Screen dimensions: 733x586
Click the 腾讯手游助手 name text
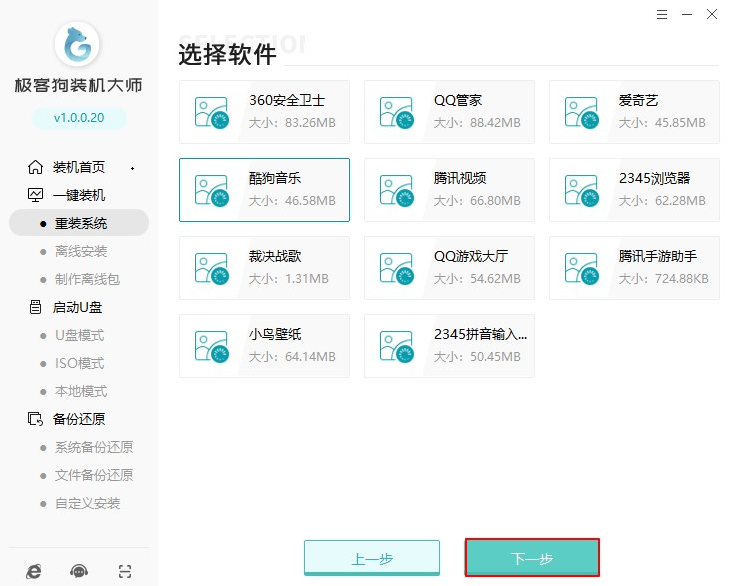[x=658, y=257]
